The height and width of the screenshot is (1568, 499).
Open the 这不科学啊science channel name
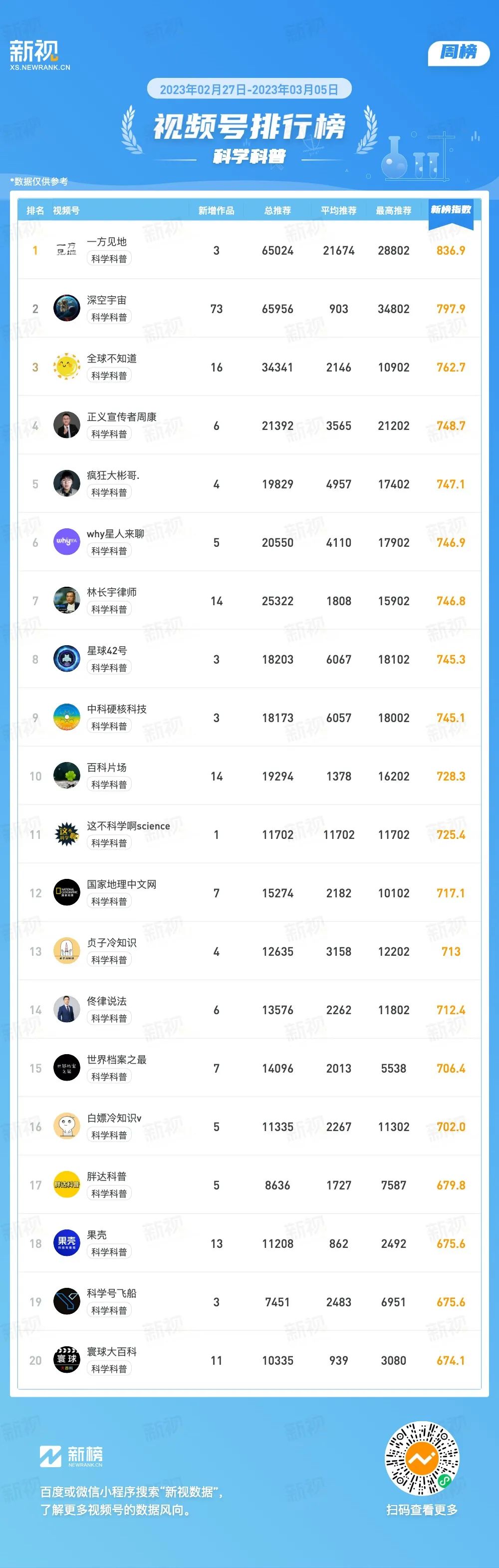128,826
